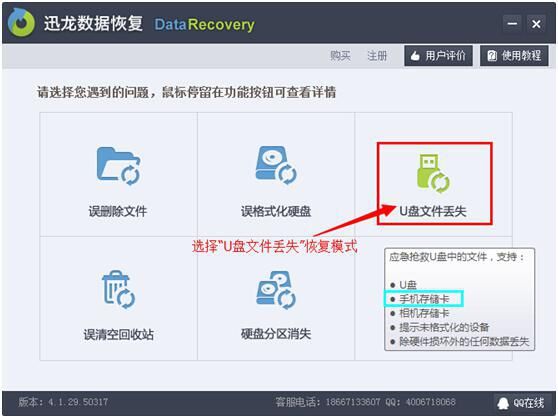Click the thumbs-up icon beside 用户评价
The height and width of the screenshot is (418, 558).
[415, 56]
